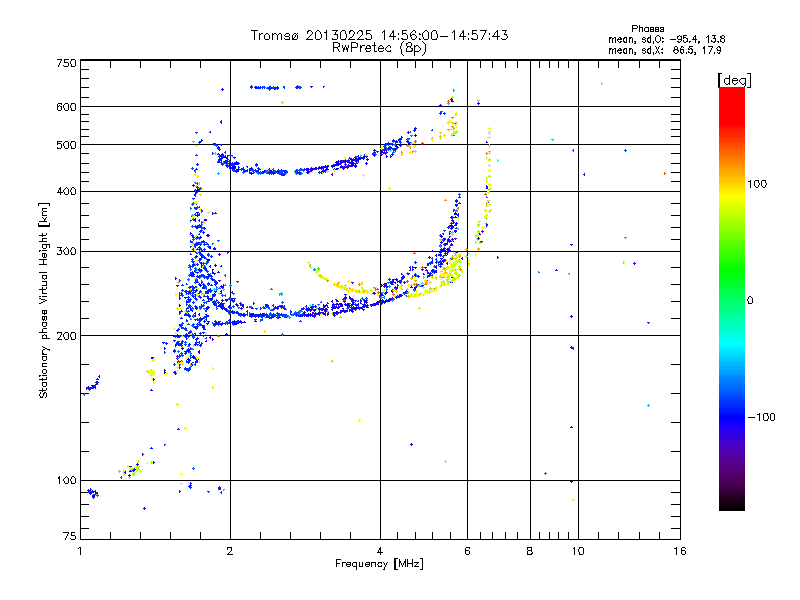Click the 8 MHz frequency tick label

(x=530, y=551)
